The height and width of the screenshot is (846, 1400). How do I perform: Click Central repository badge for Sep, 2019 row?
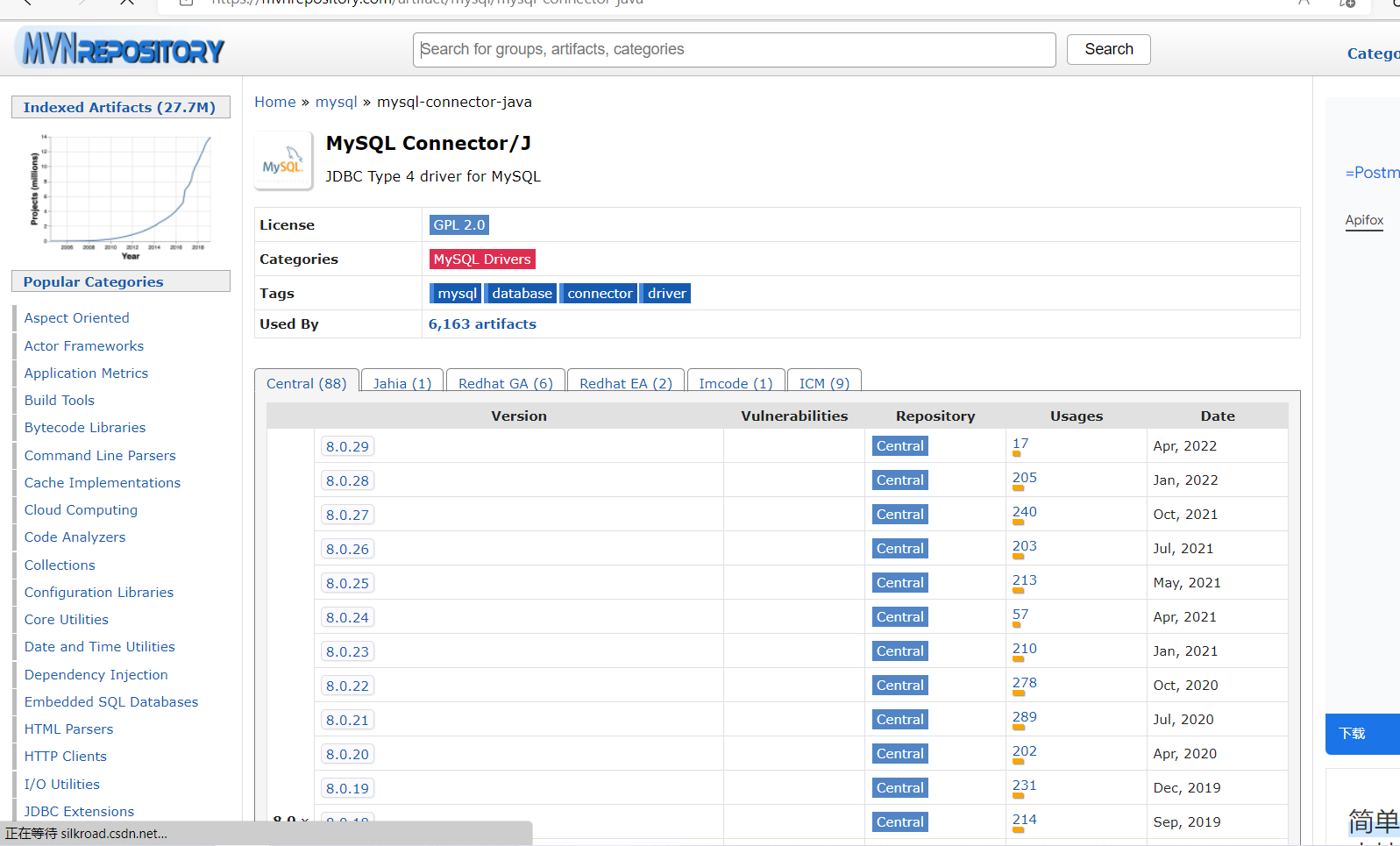coord(900,821)
